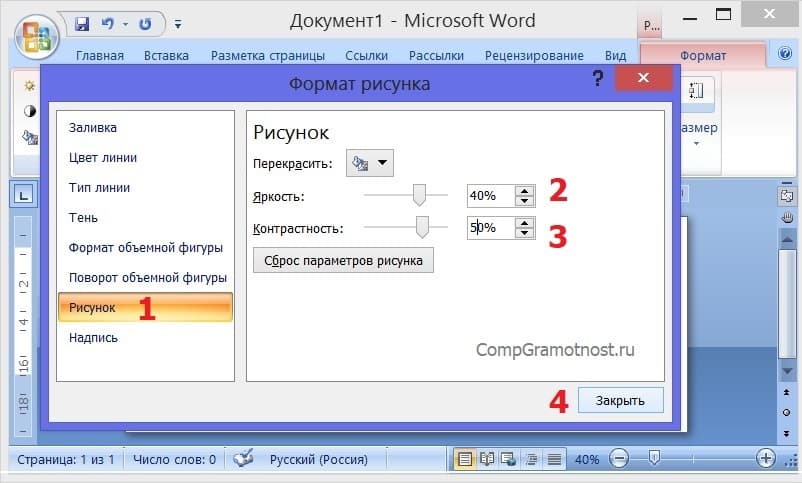
Task: Open the Вид tab
Action: click(x=615, y=55)
